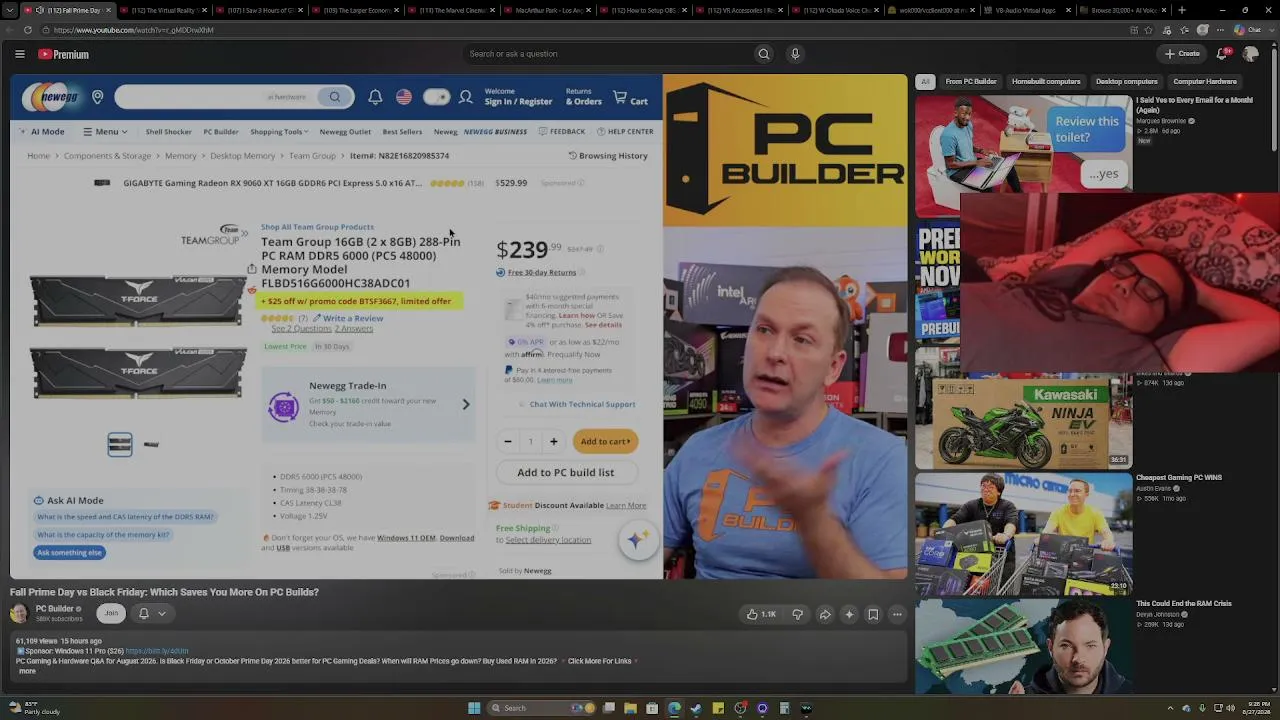The image size is (1280, 720).
Task: Click the 'Ask something else' AI button
Action: 70,553
